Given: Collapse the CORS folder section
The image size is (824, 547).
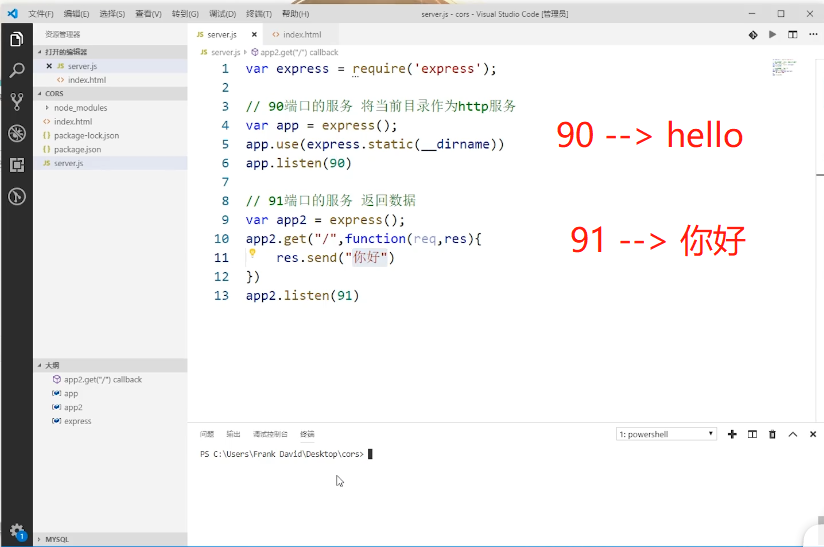Looking at the screenshot, I should (x=110, y=94).
